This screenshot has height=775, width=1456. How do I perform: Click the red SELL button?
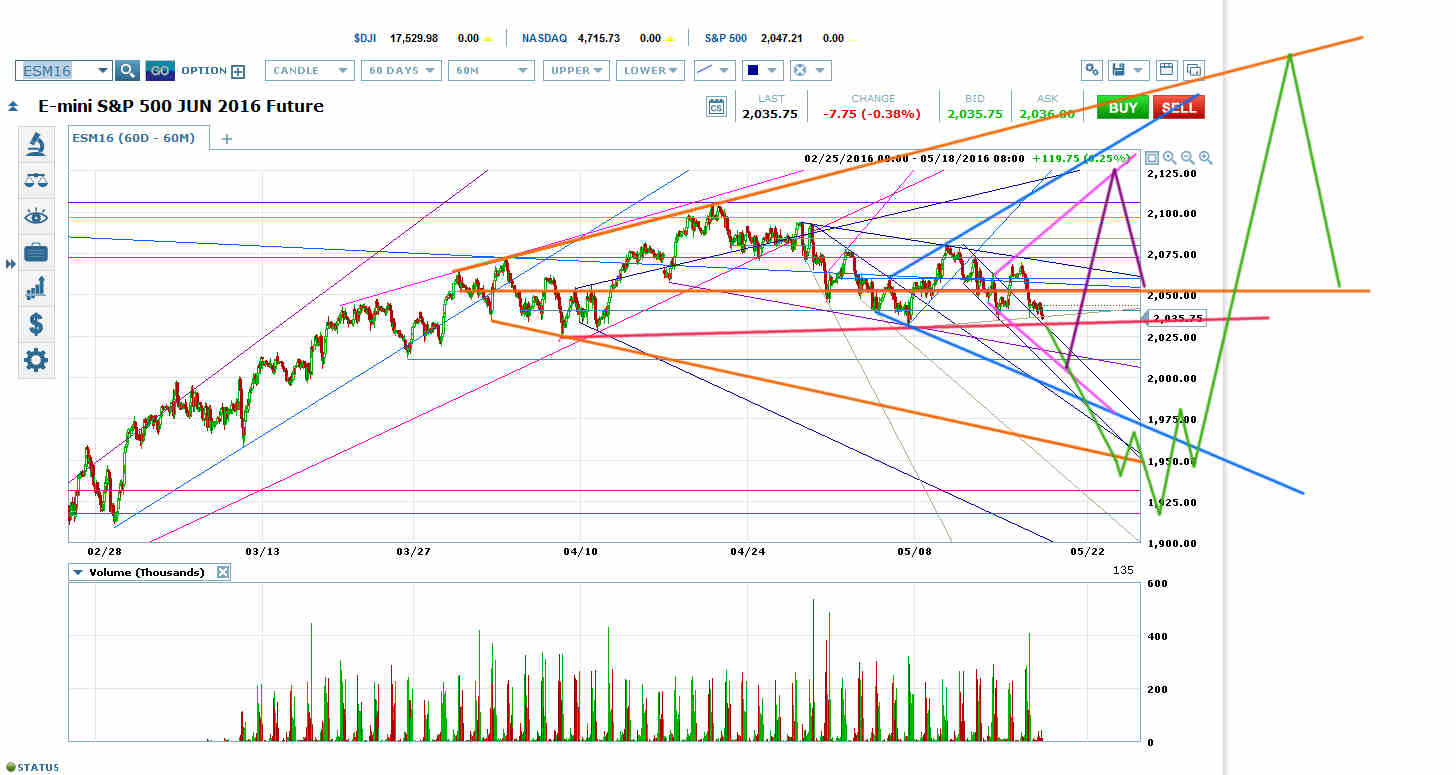(1179, 107)
